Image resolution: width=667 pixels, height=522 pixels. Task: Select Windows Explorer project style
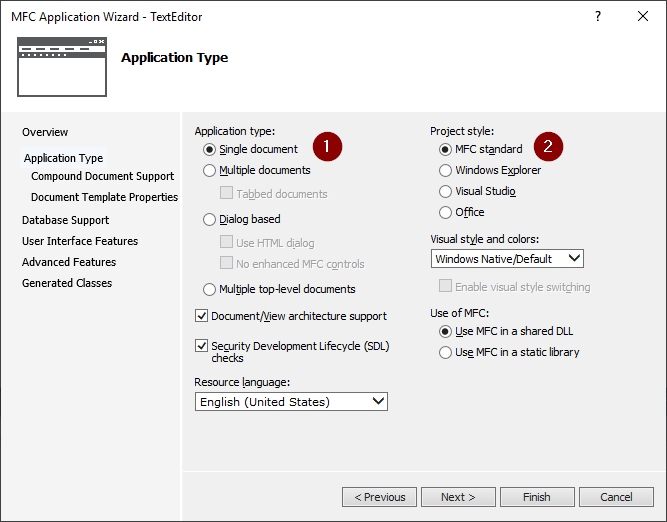[446, 171]
